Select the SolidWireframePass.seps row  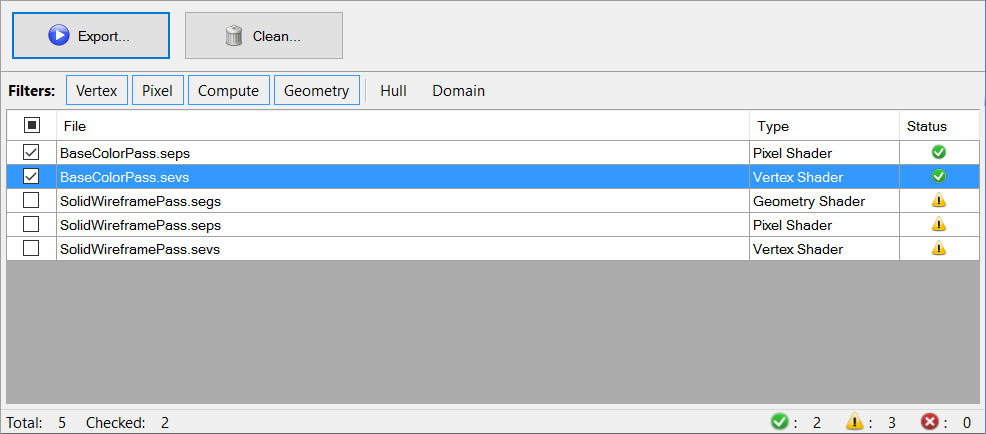[492, 225]
